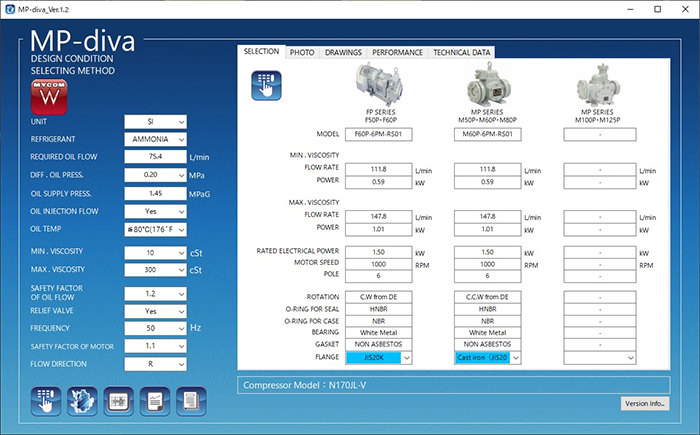The height and width of the screenshot is (435, 700).
Task: Click the MP Series M100P-M125P pump image
Action: click(598, 86)
